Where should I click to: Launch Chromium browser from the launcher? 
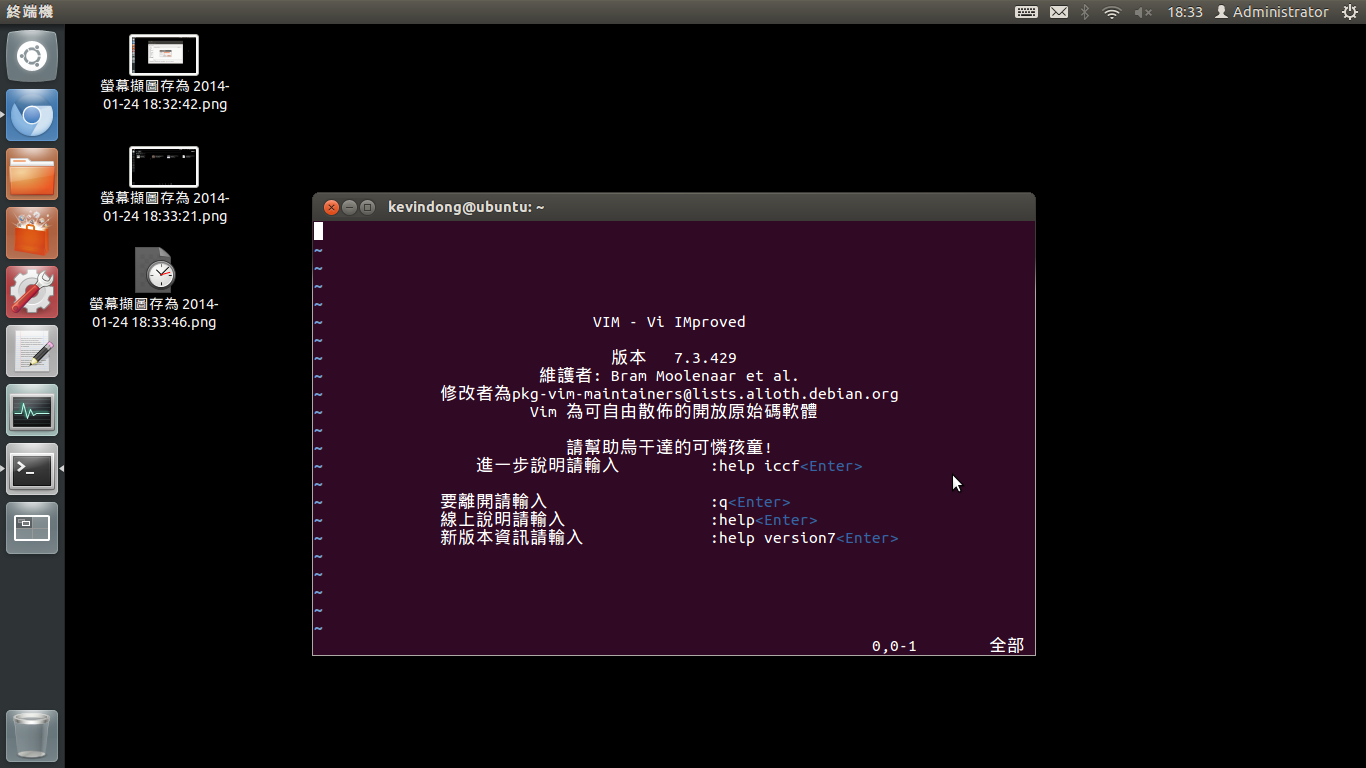click(x=32, y=115)
